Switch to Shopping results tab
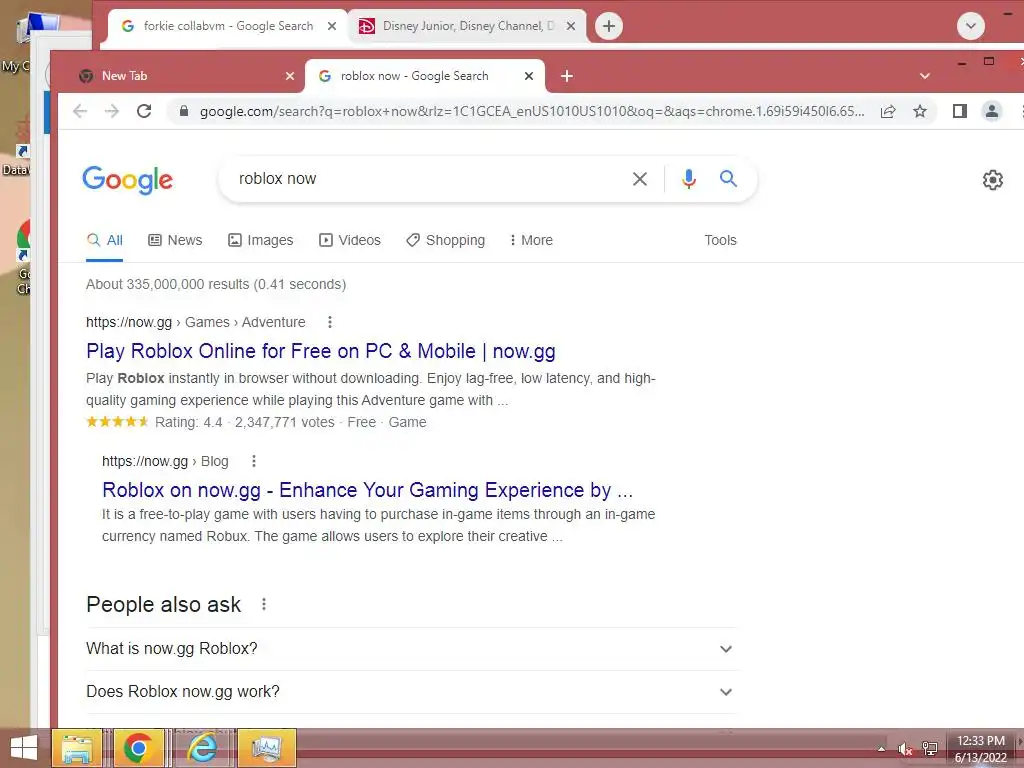Screen dimensions: 1024x768 pyautogui.click(x=445, y=240)
